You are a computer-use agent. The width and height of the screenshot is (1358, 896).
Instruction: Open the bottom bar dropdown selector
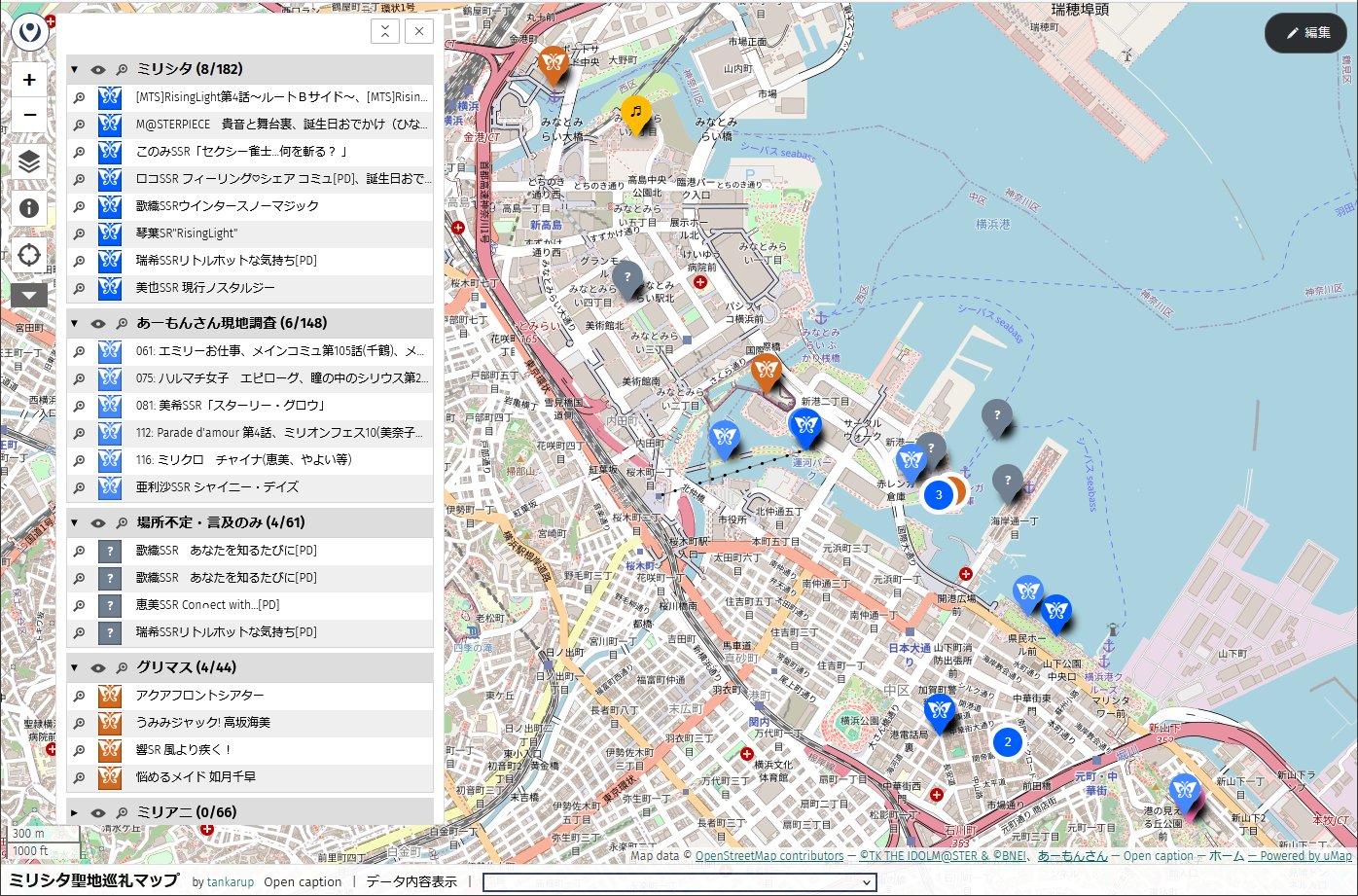680,882
